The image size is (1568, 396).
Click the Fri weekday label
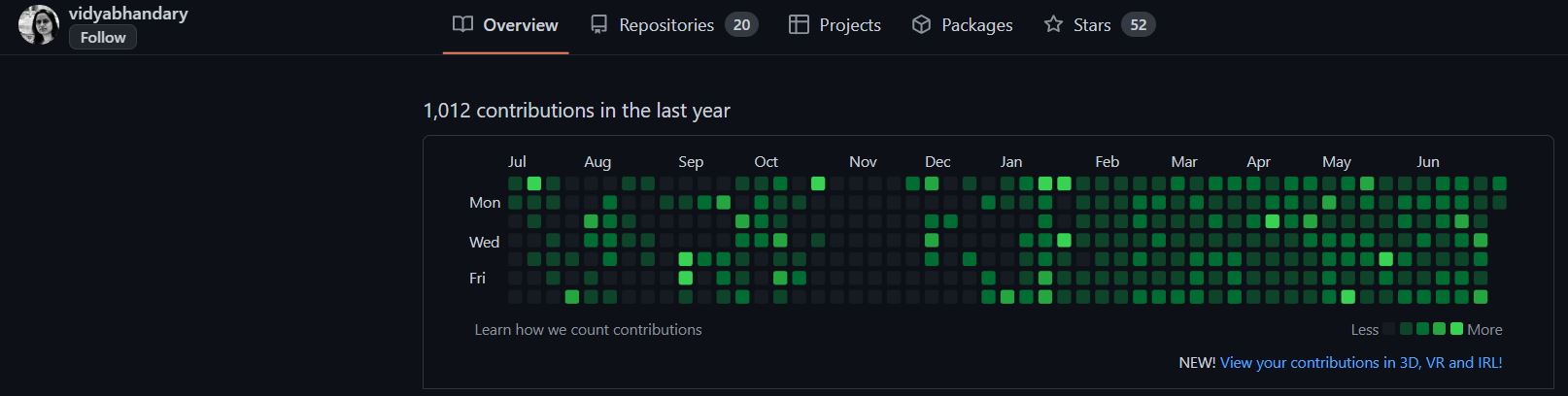477,278
